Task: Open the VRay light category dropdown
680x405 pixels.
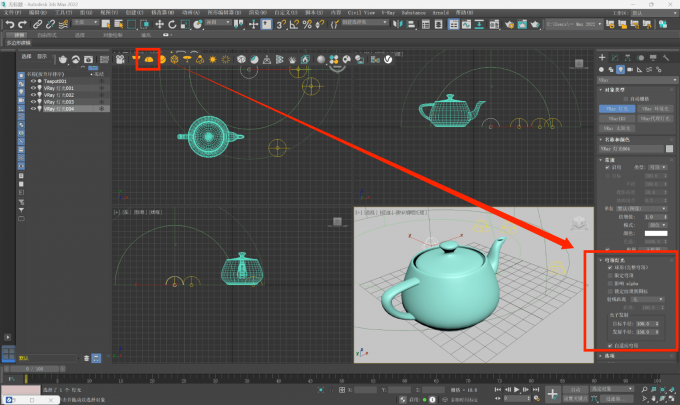Action: 637,80
